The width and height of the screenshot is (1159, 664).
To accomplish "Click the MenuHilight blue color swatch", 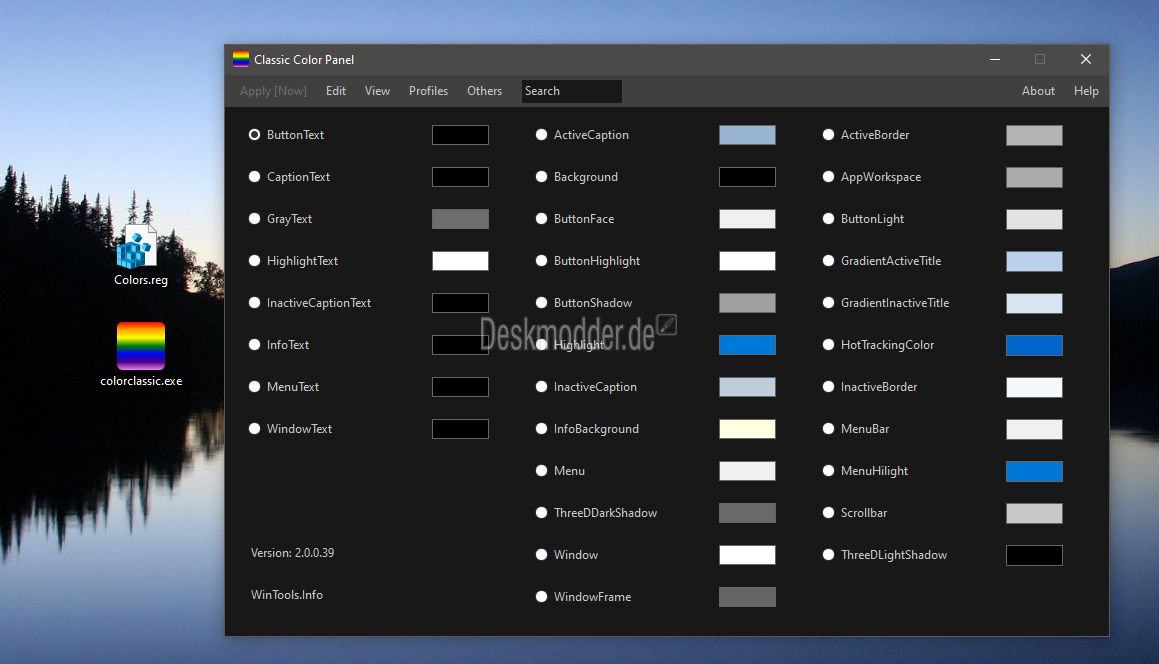I will point(1034,471).
